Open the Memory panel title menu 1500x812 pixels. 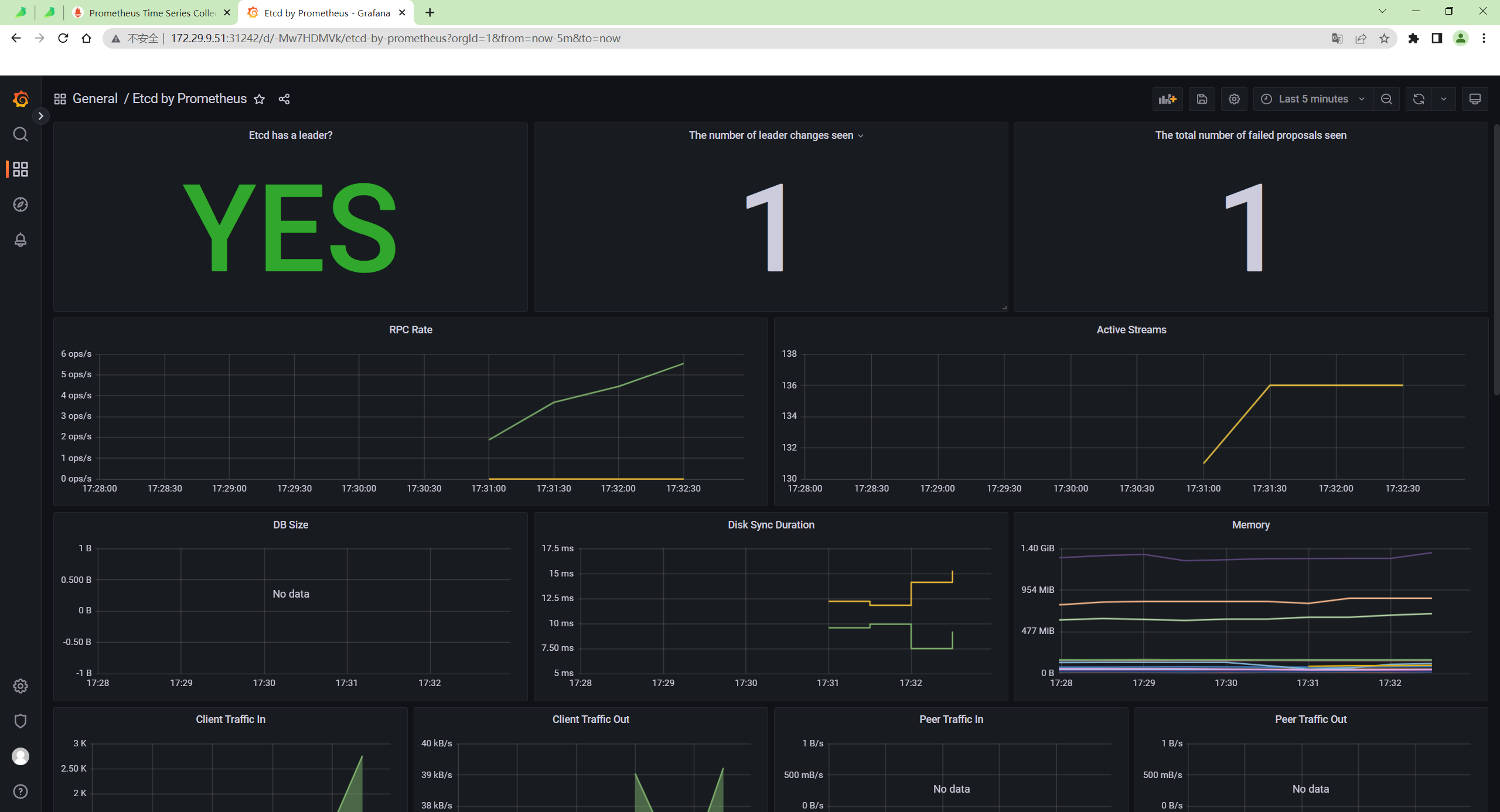coord(1250,525)
